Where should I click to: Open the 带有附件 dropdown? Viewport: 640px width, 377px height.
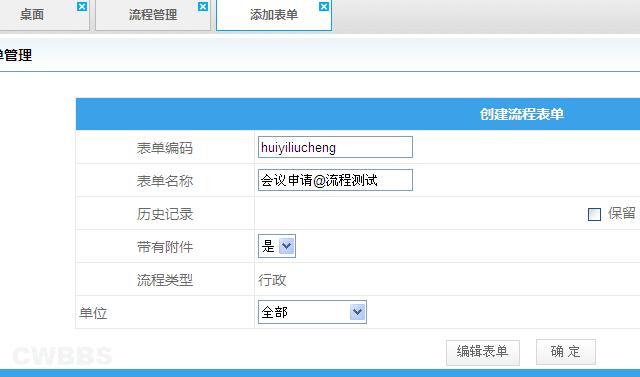[277, 246]
